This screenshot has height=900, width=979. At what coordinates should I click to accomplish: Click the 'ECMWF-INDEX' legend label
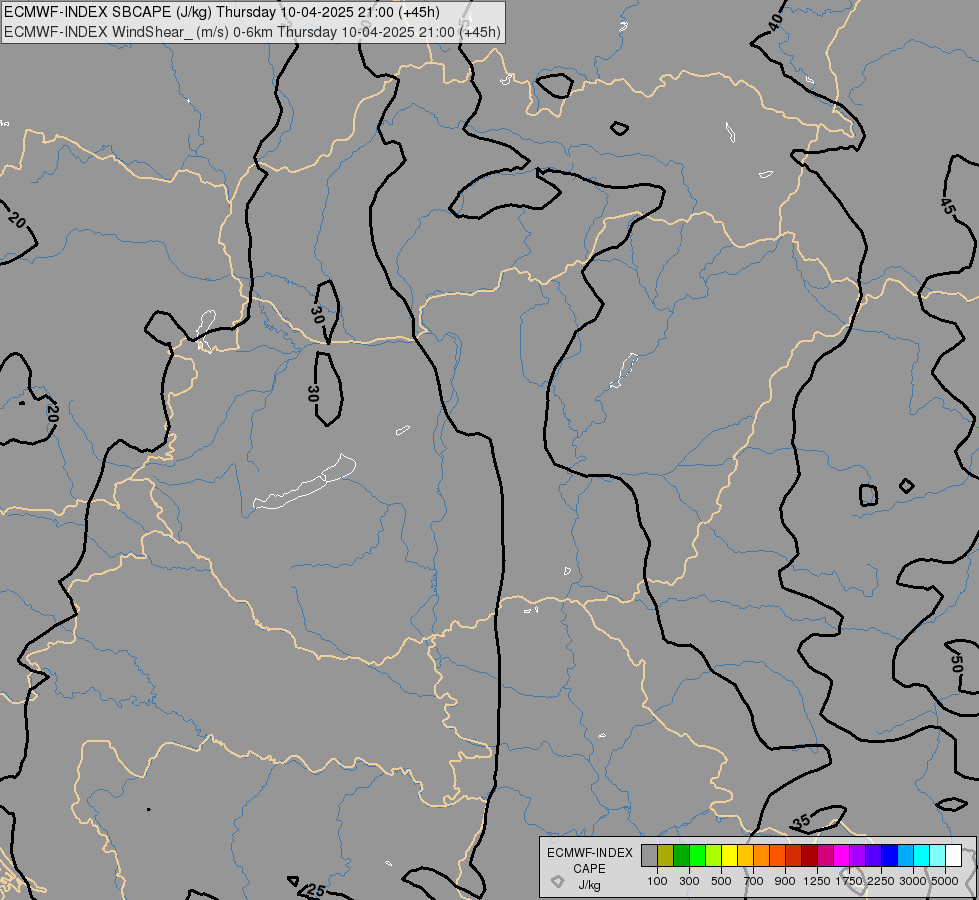(590, 853)
